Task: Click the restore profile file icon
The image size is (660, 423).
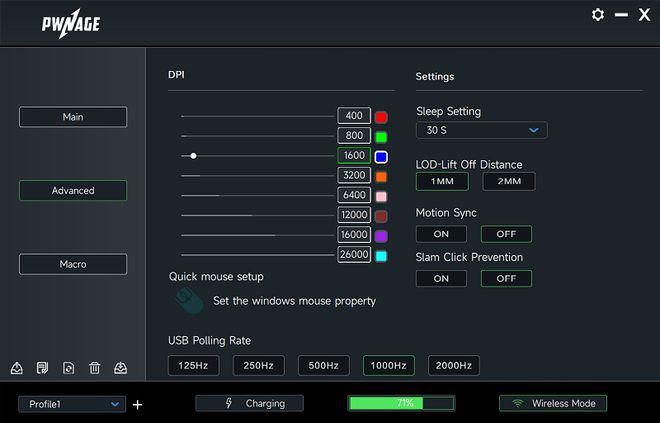Action: 69,368
